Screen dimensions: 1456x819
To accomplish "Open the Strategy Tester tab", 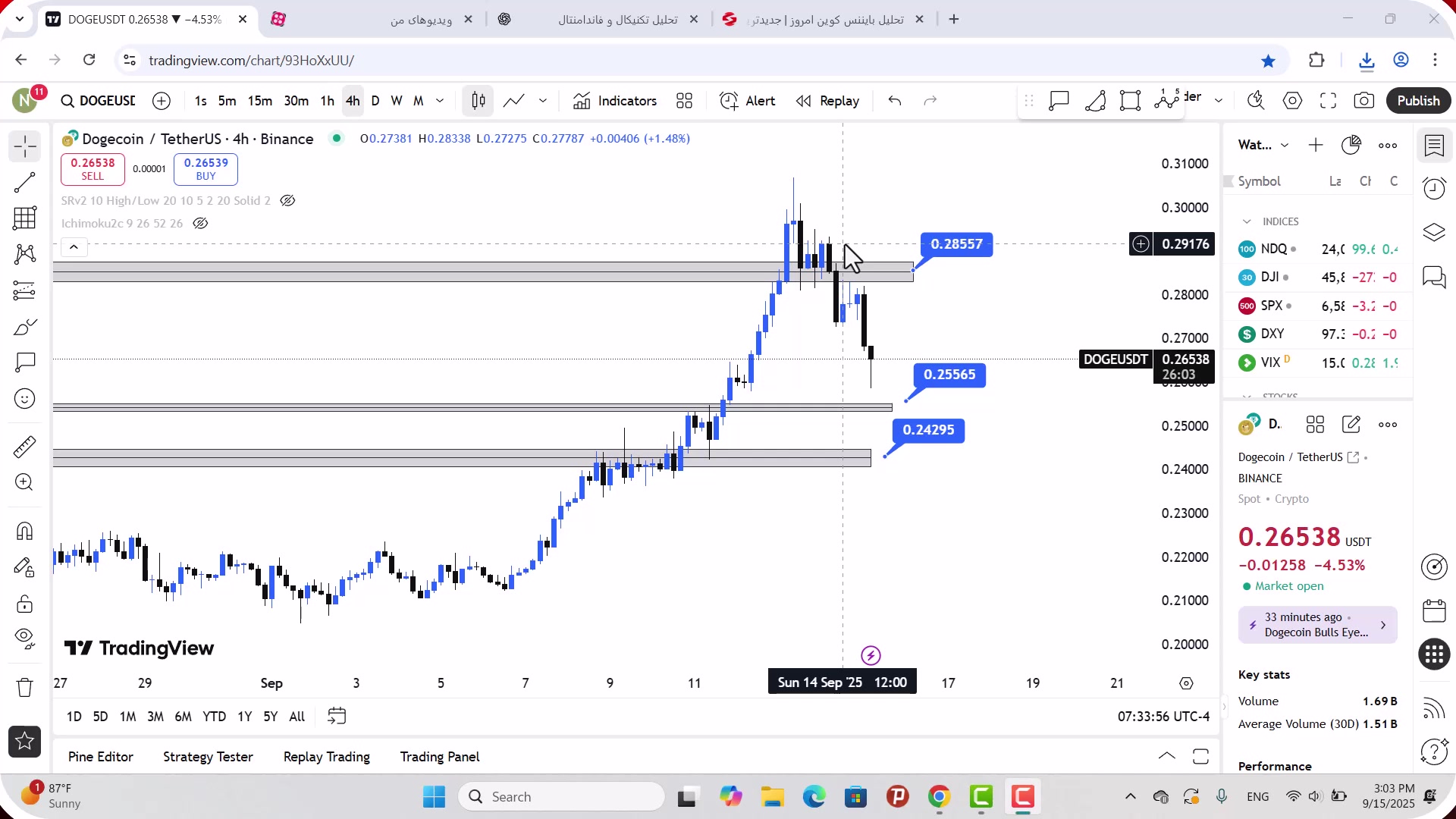I will (x=208, y=757).
